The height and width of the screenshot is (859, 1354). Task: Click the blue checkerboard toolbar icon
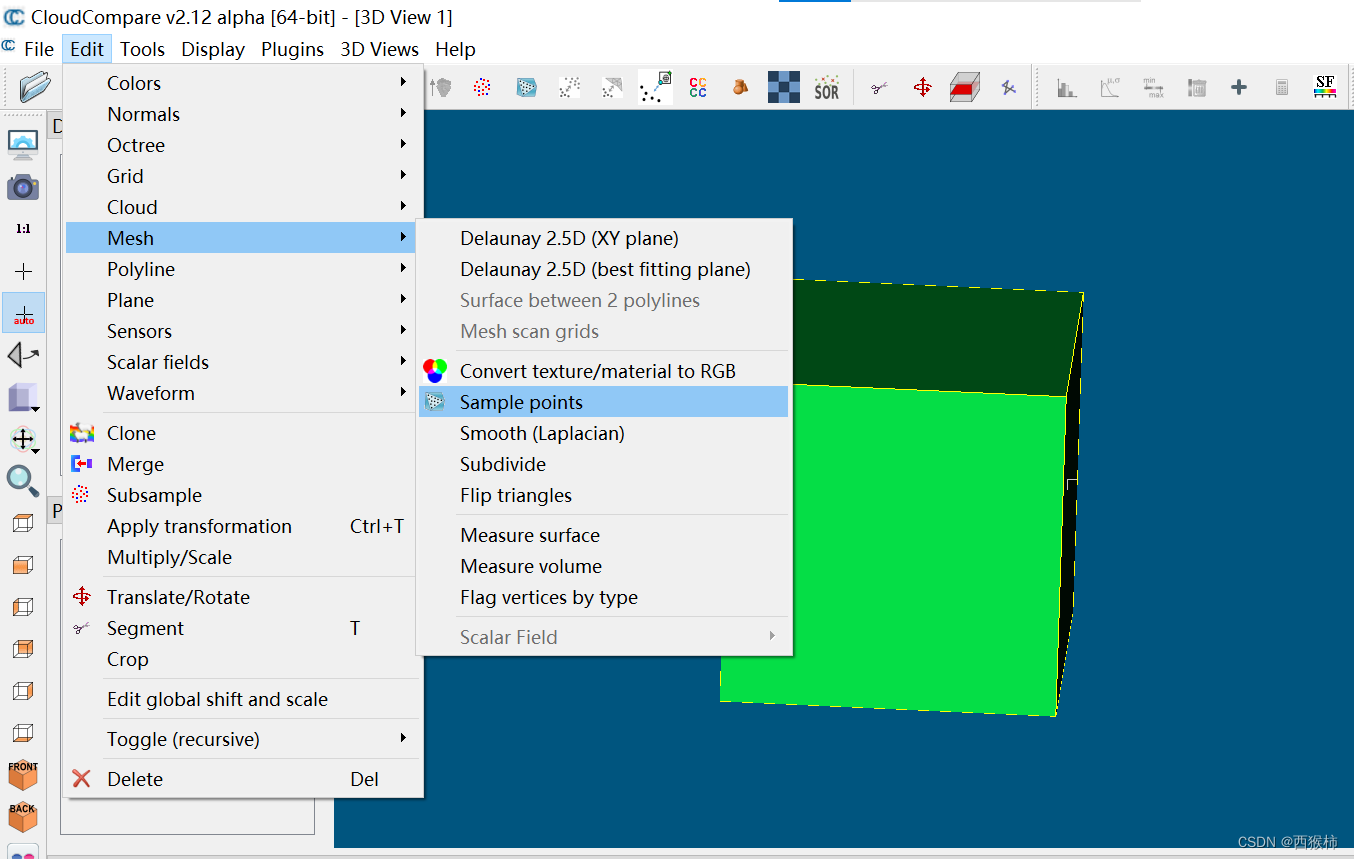point(784,88)
